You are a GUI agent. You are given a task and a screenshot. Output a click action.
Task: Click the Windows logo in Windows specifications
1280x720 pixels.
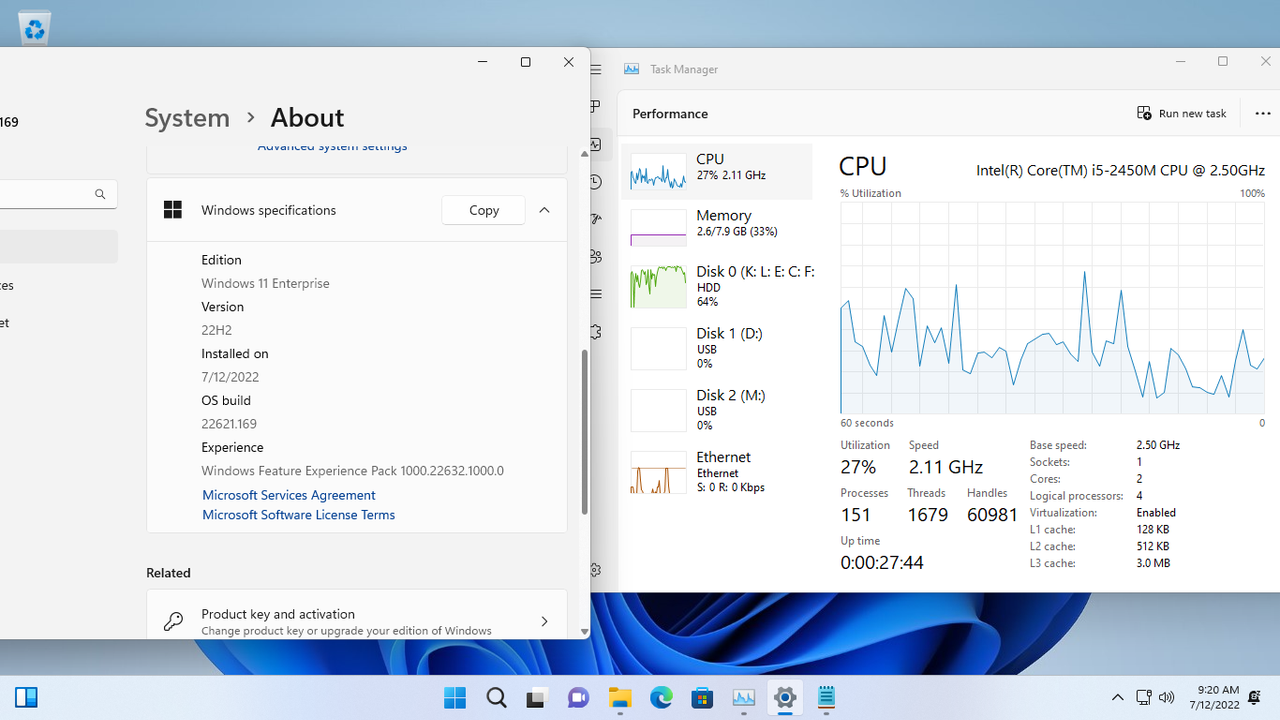tap(173, 210)
